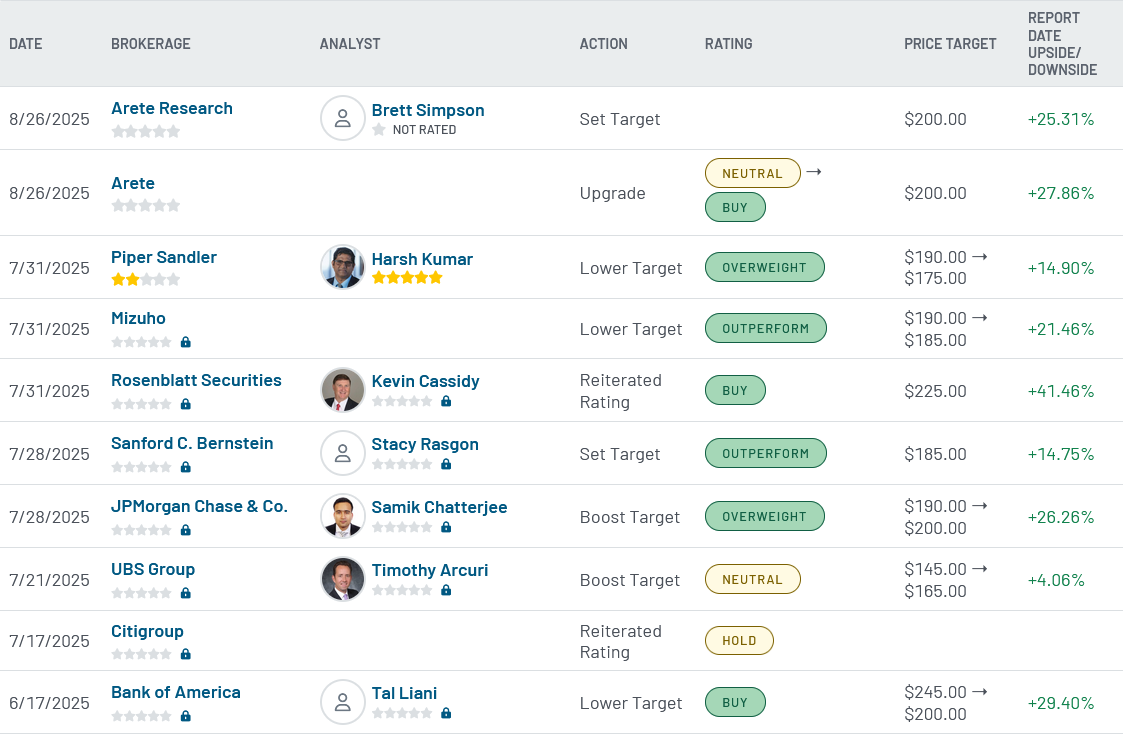1123x740 pixels.
Task: Select the 6/17/2025 date cell
Action: [49, 703]
